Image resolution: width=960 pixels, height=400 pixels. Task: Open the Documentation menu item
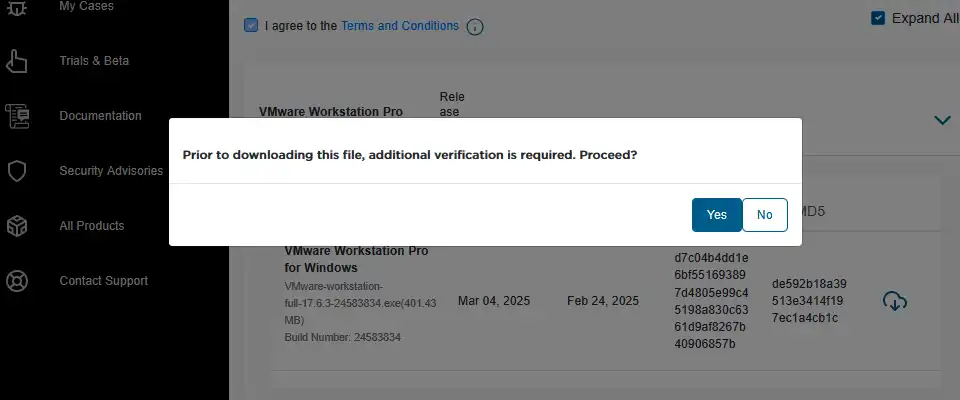(100, 116)
